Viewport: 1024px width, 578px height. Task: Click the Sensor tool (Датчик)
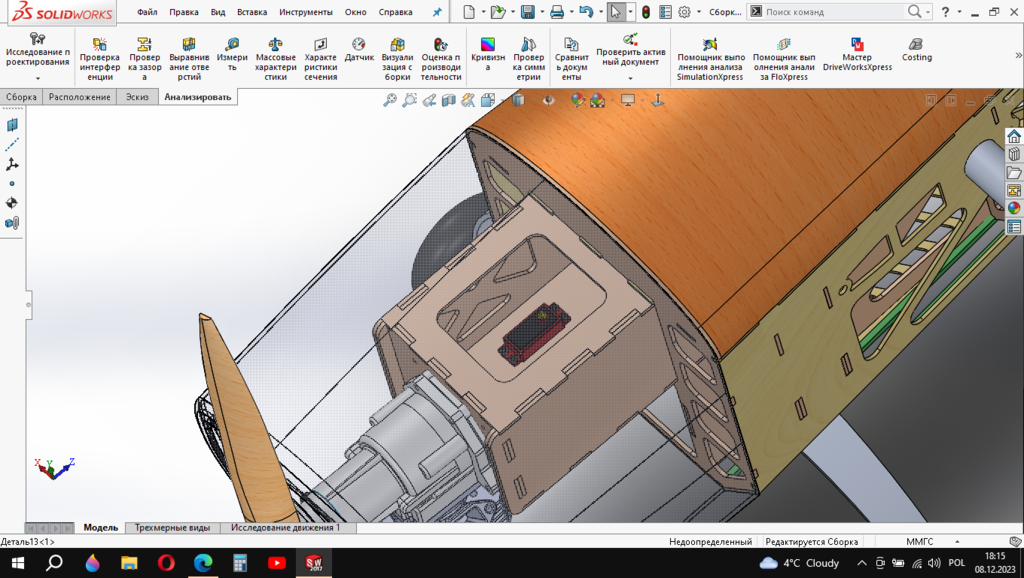tap(359, 51)
